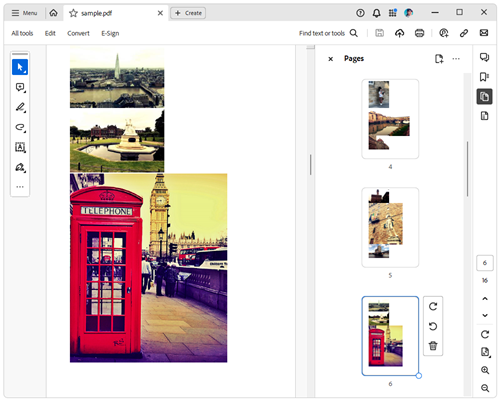This screenshot has width=500, height=402.
Task: Open the Comments panel icon
Action: [x=484, y=57]
